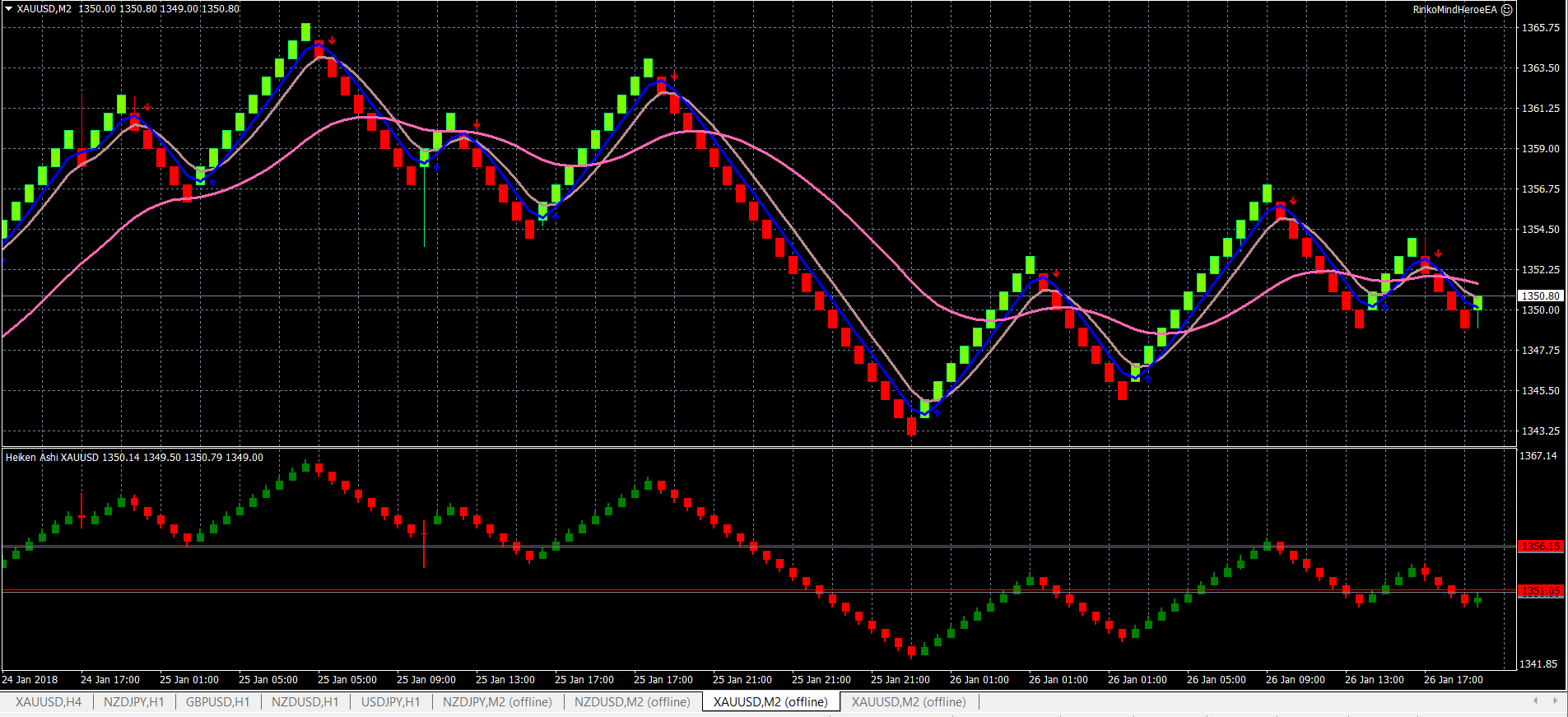Click the 1341.85 indicator scale label
Screen dimensions: 1568x717
tap(1538, 664)
